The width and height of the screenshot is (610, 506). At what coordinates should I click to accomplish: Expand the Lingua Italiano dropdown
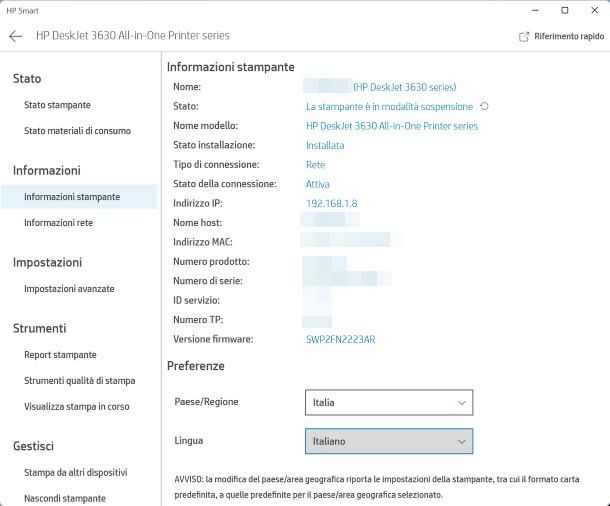coord(389,441)
